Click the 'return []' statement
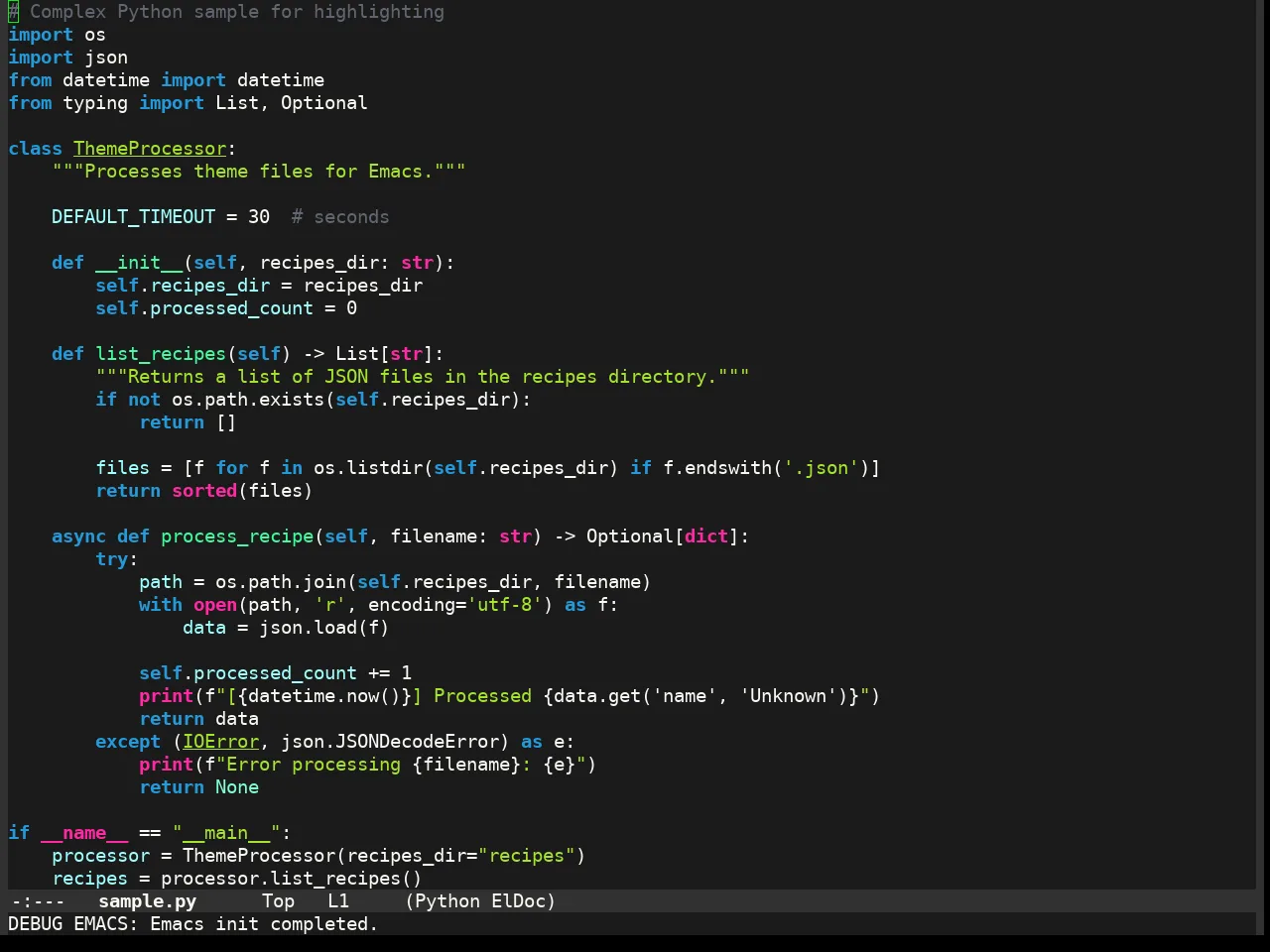 [188, 422]
